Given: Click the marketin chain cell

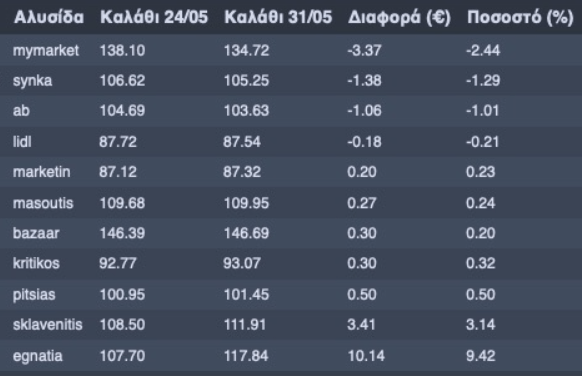Looking at the screenshot, I should 41,172.
